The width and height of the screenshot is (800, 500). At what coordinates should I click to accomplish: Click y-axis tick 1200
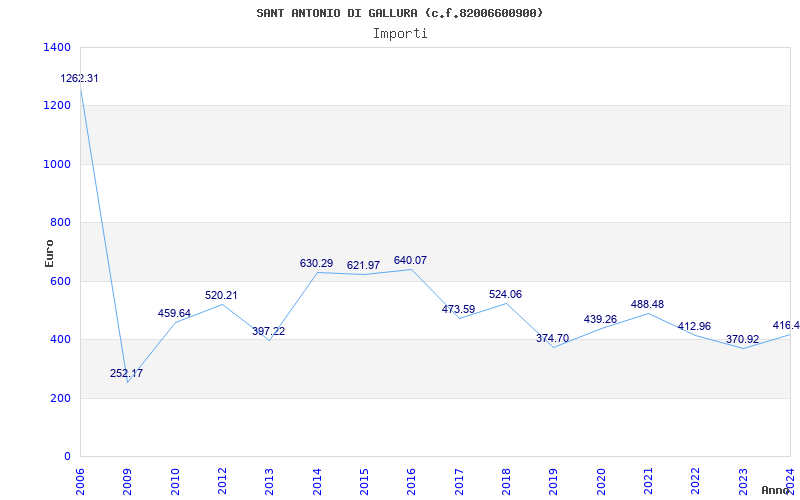(57, 106)
